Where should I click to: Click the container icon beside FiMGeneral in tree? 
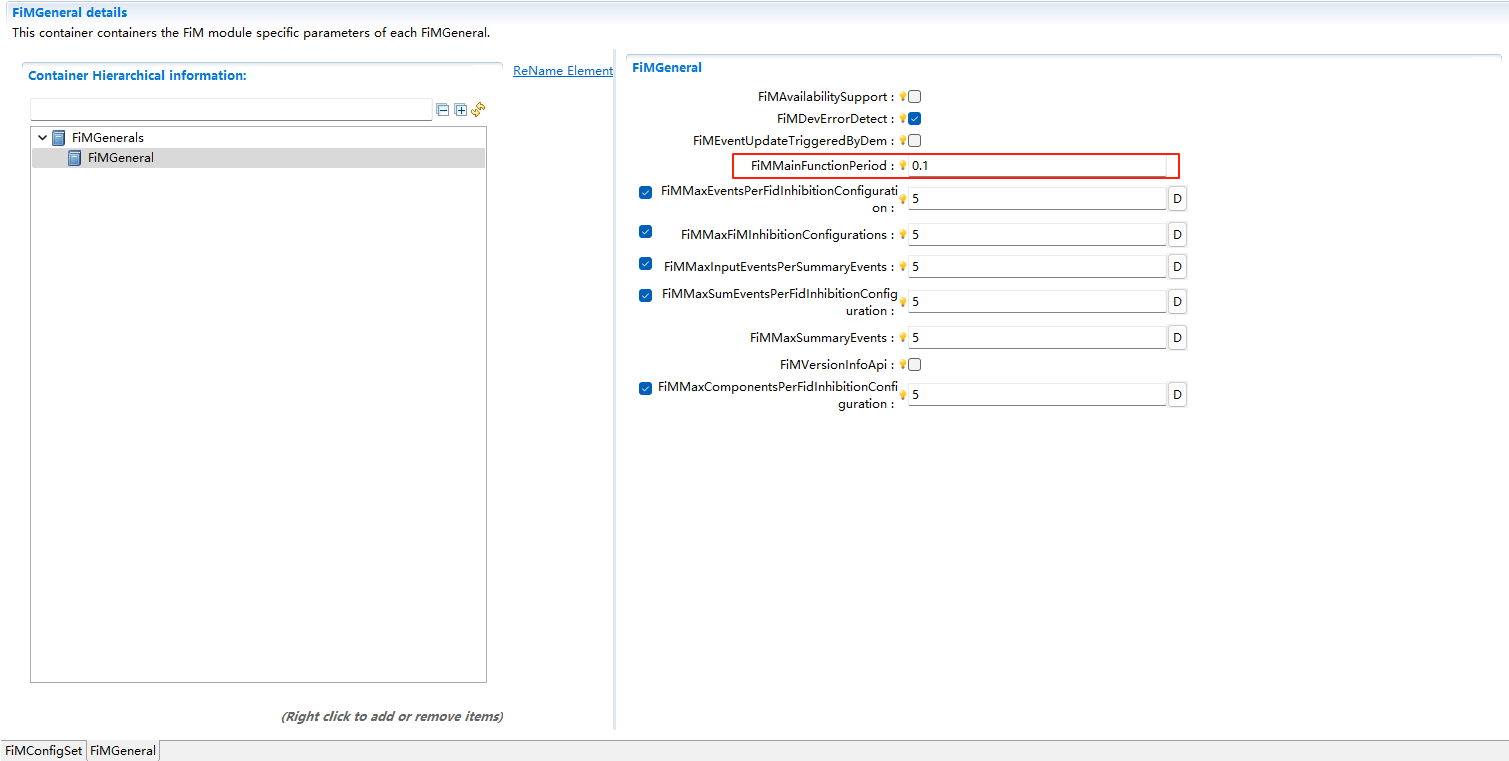[x=74, y=157]
